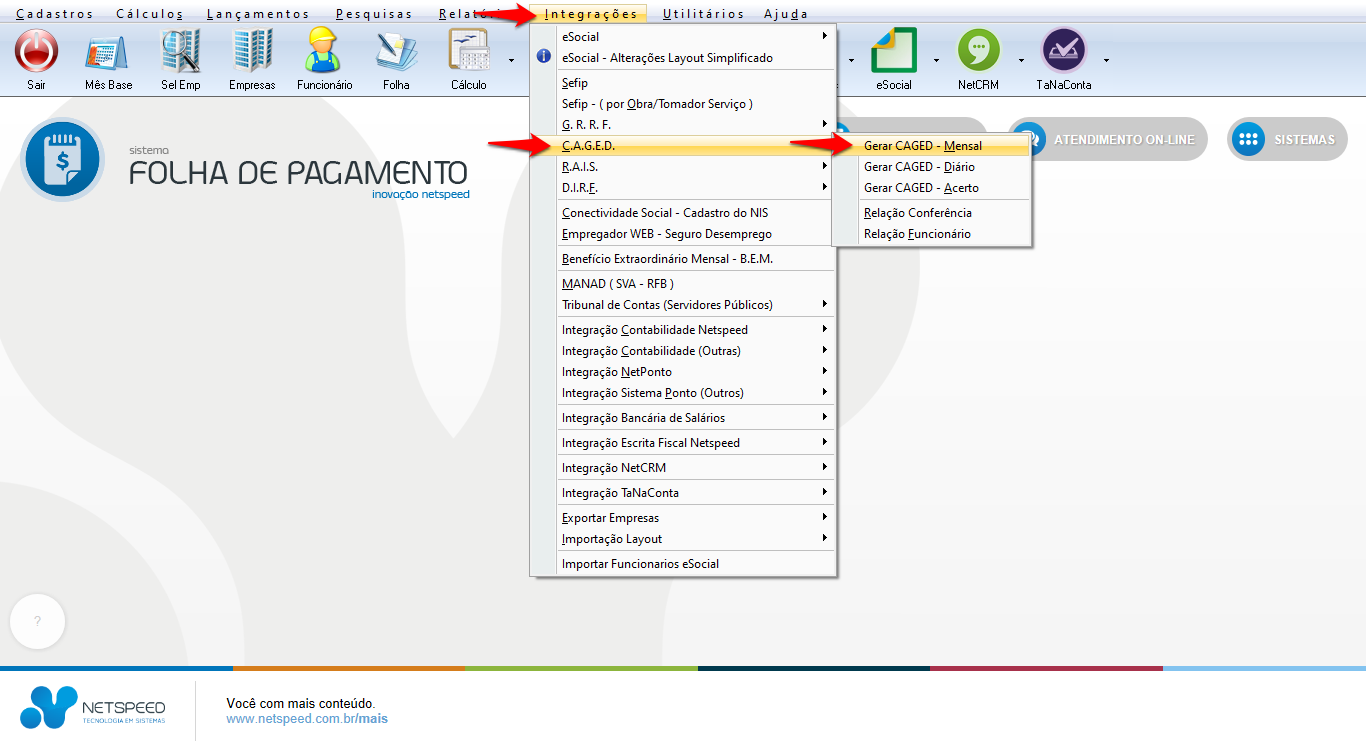Open the Empresas buildings icon

pyautogui.click(x=252, y=51)
